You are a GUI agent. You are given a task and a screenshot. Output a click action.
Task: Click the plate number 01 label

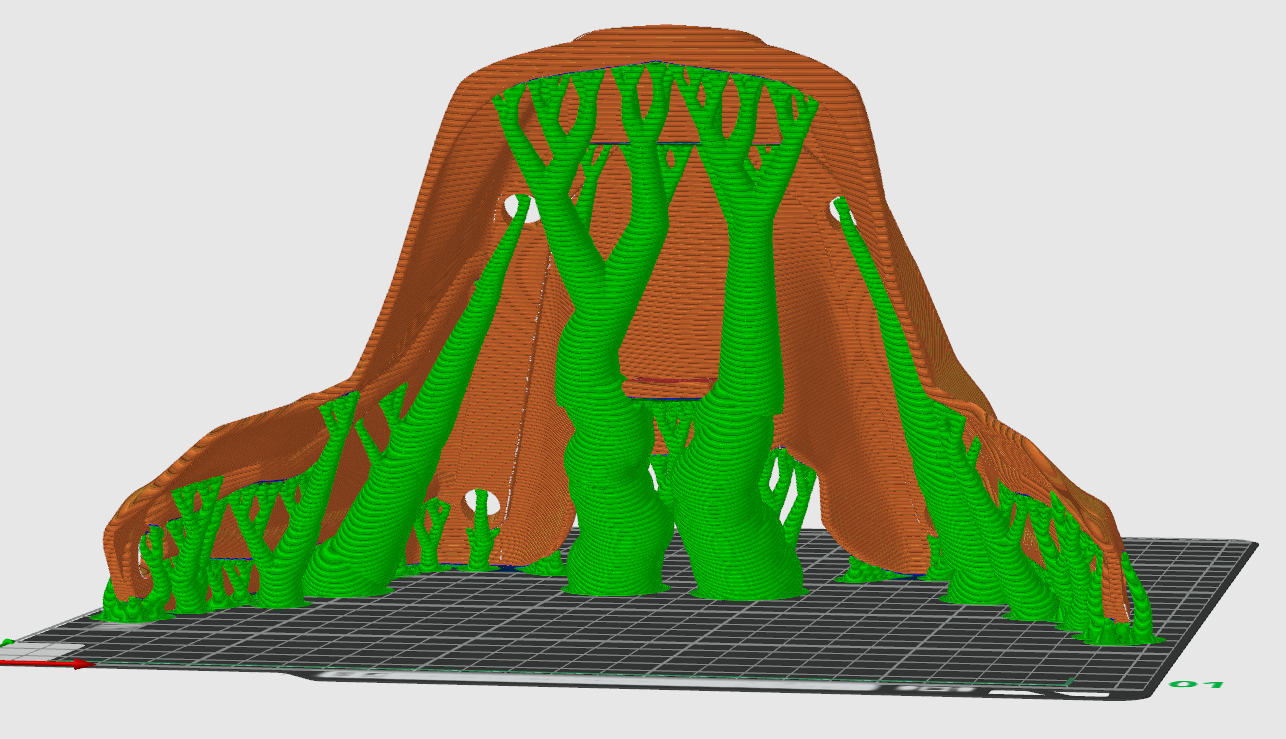pyautogui.click(x=1197, y=685)
